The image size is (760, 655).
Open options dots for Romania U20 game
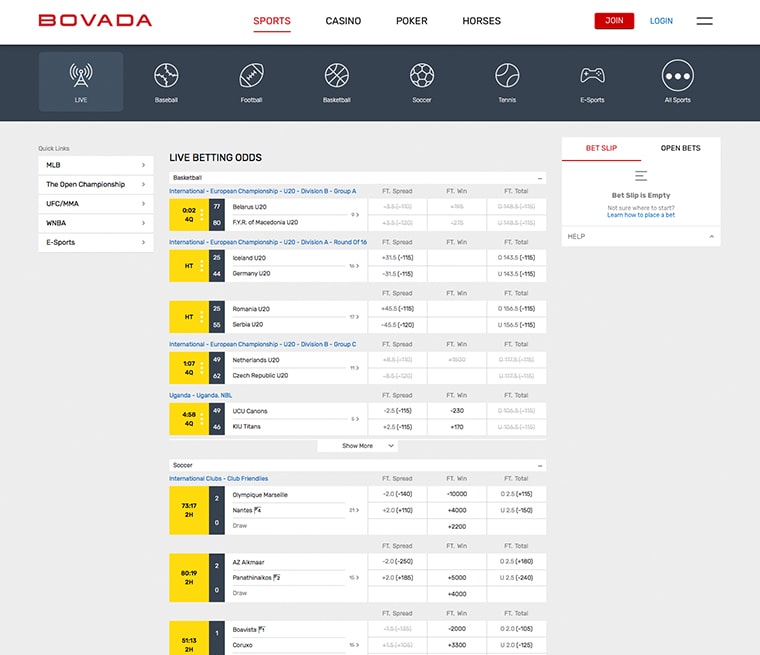202,317
